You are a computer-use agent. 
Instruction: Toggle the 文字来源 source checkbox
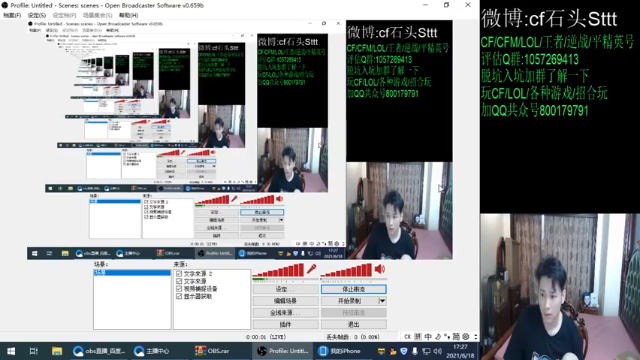[x=179, y=281]
